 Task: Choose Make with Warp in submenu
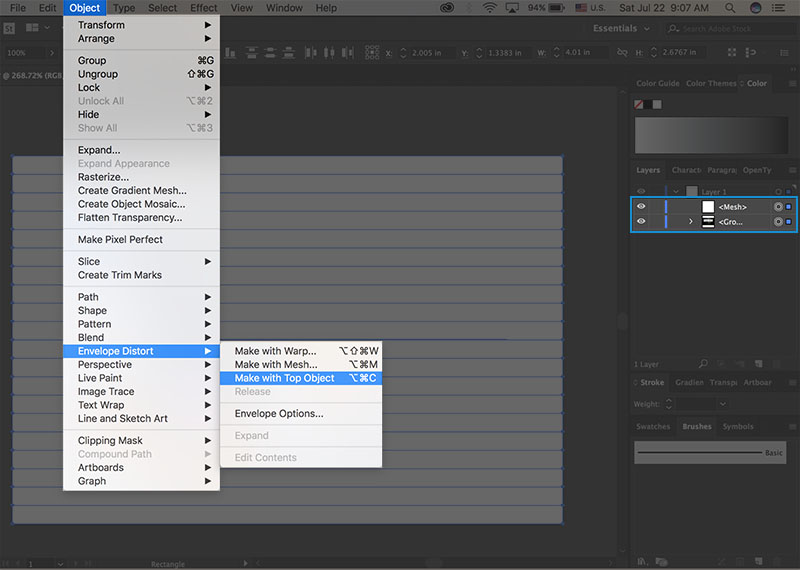tap(301, 351)
